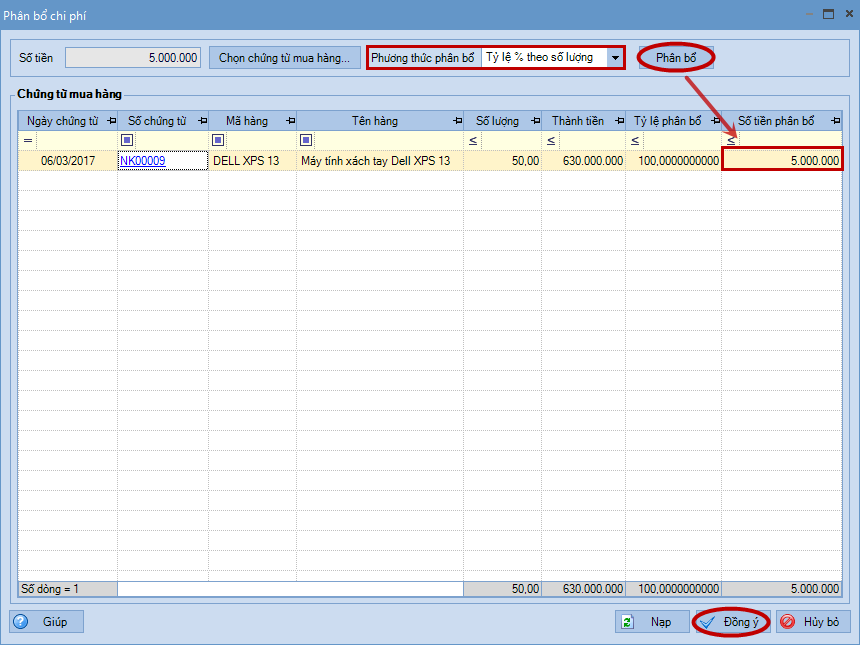Open filter operator for Mã hàng
The height and width of the screenshot is (645, 860).
pyautogui.click(x=218, y=140)
